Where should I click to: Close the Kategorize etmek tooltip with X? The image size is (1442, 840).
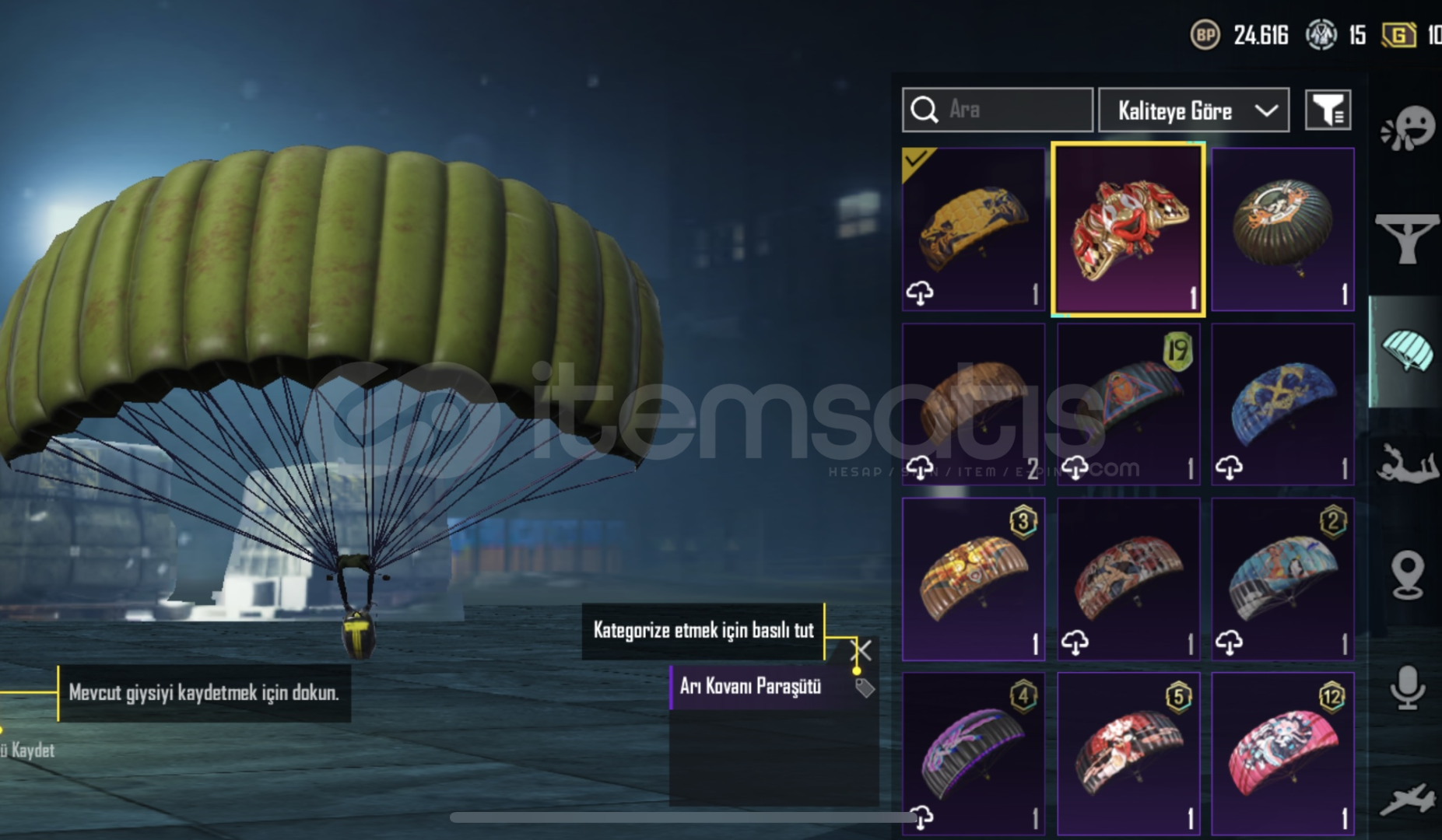861,649
